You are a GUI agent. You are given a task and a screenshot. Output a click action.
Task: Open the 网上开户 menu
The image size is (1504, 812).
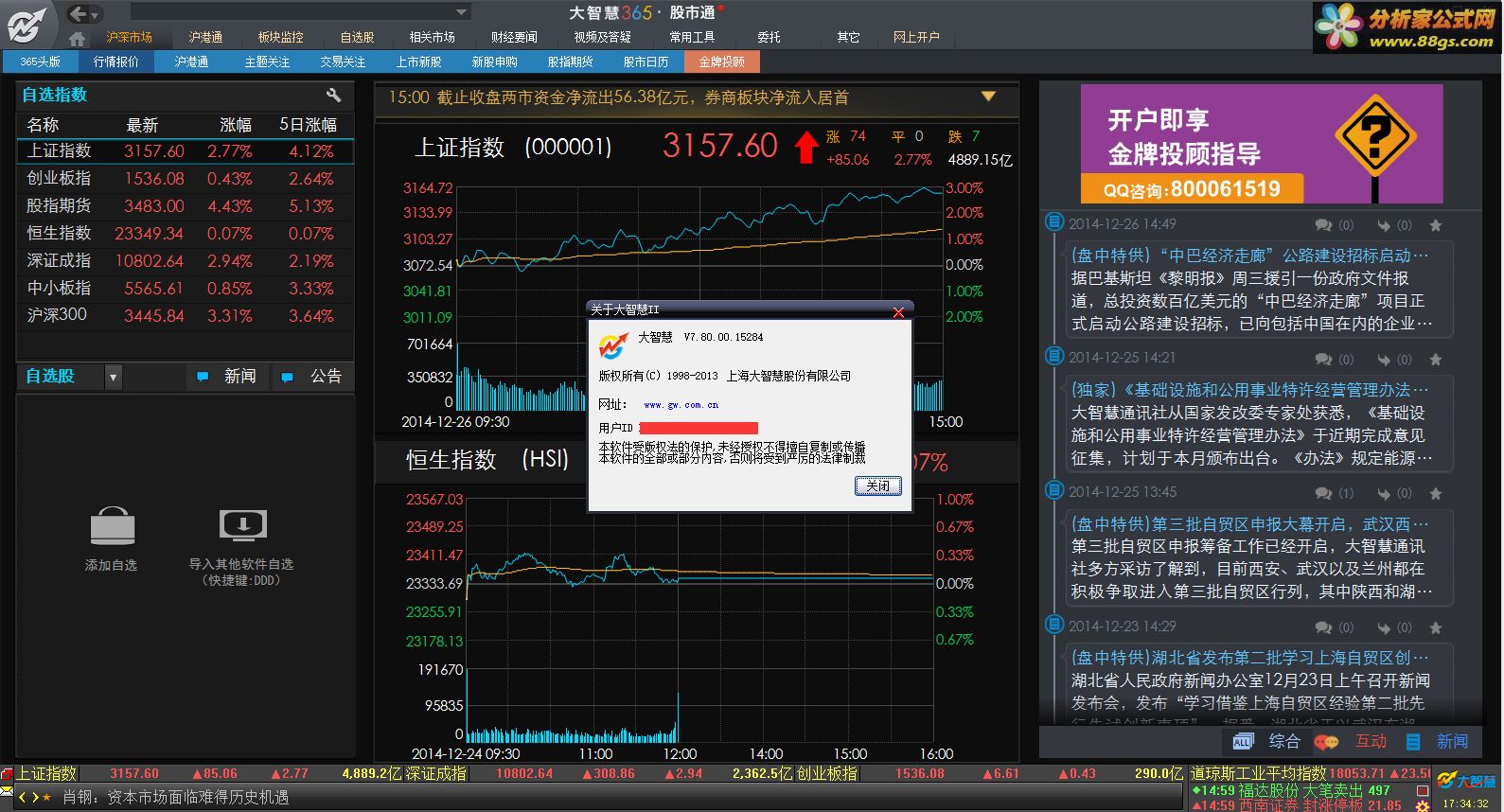(916, 37)
